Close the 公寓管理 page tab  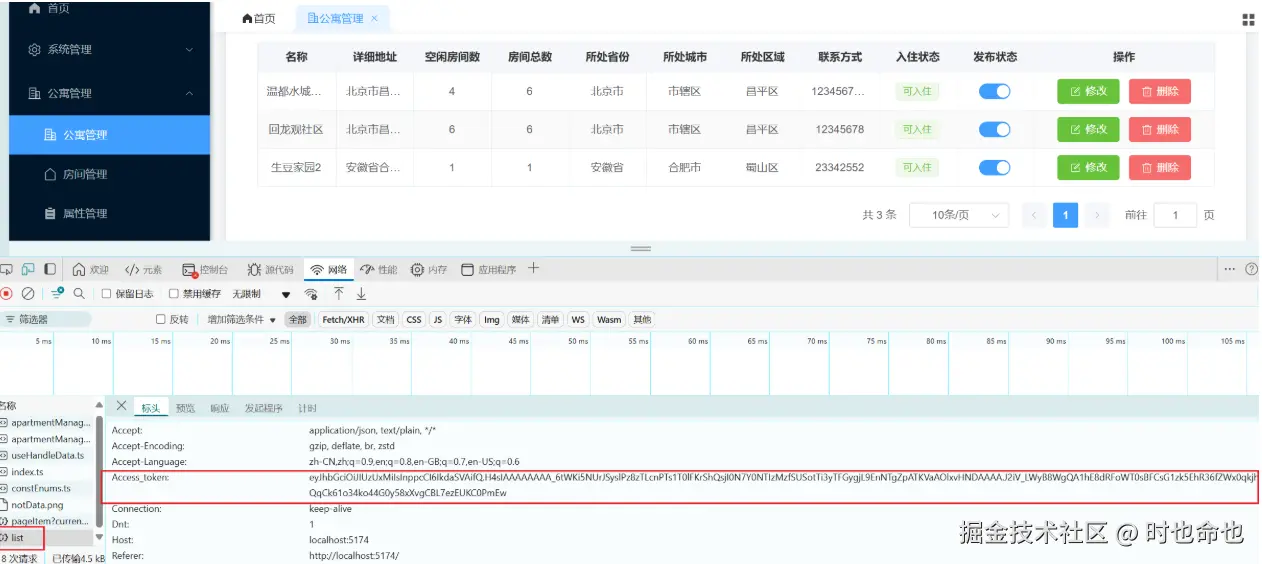(375, 18)
